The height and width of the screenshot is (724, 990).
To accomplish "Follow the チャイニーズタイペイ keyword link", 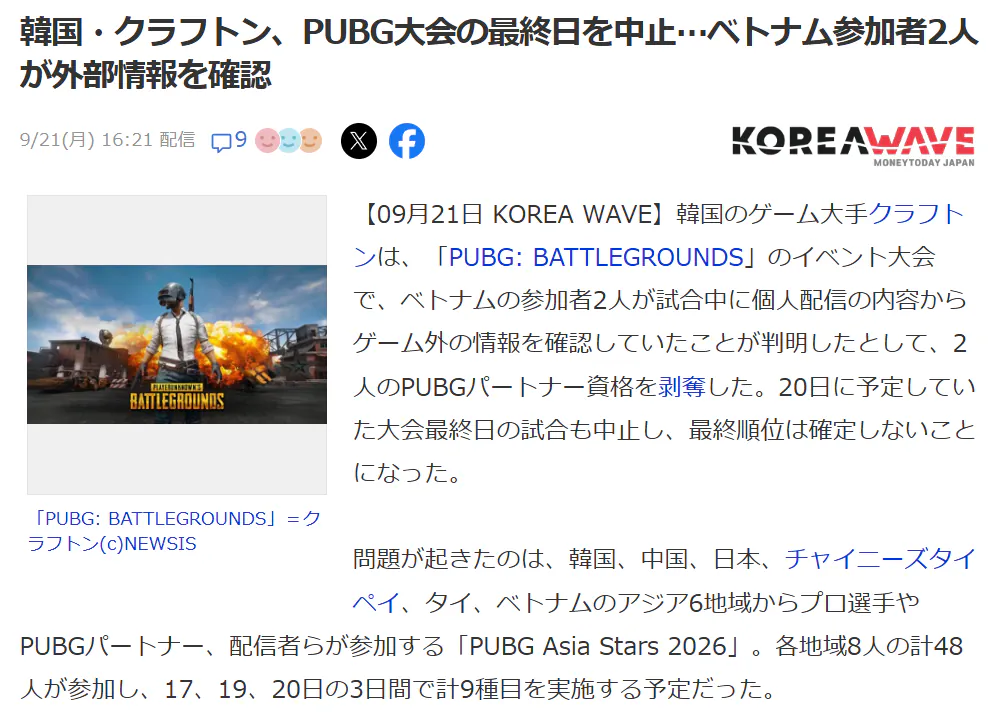I will click(x=880, y=559).
